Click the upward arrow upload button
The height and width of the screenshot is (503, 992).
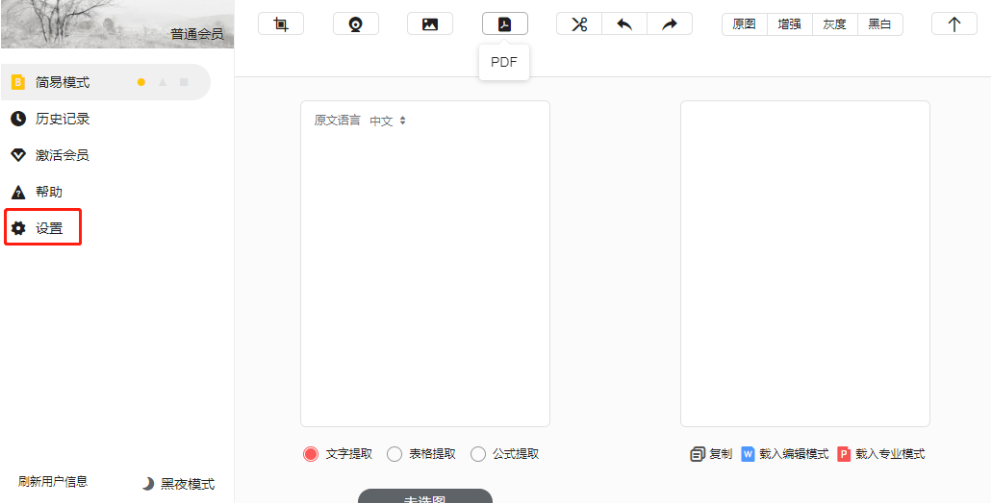click(x=954, y=24)
